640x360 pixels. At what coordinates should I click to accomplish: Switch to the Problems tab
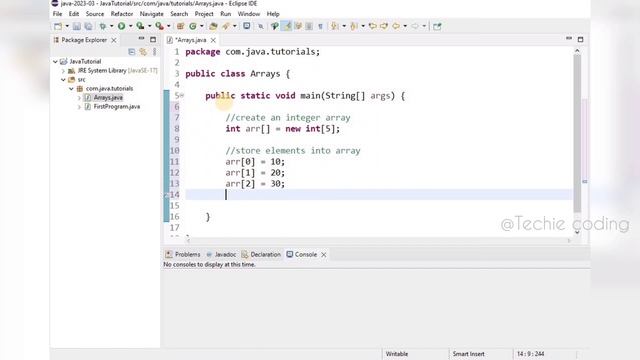point(183,254)
